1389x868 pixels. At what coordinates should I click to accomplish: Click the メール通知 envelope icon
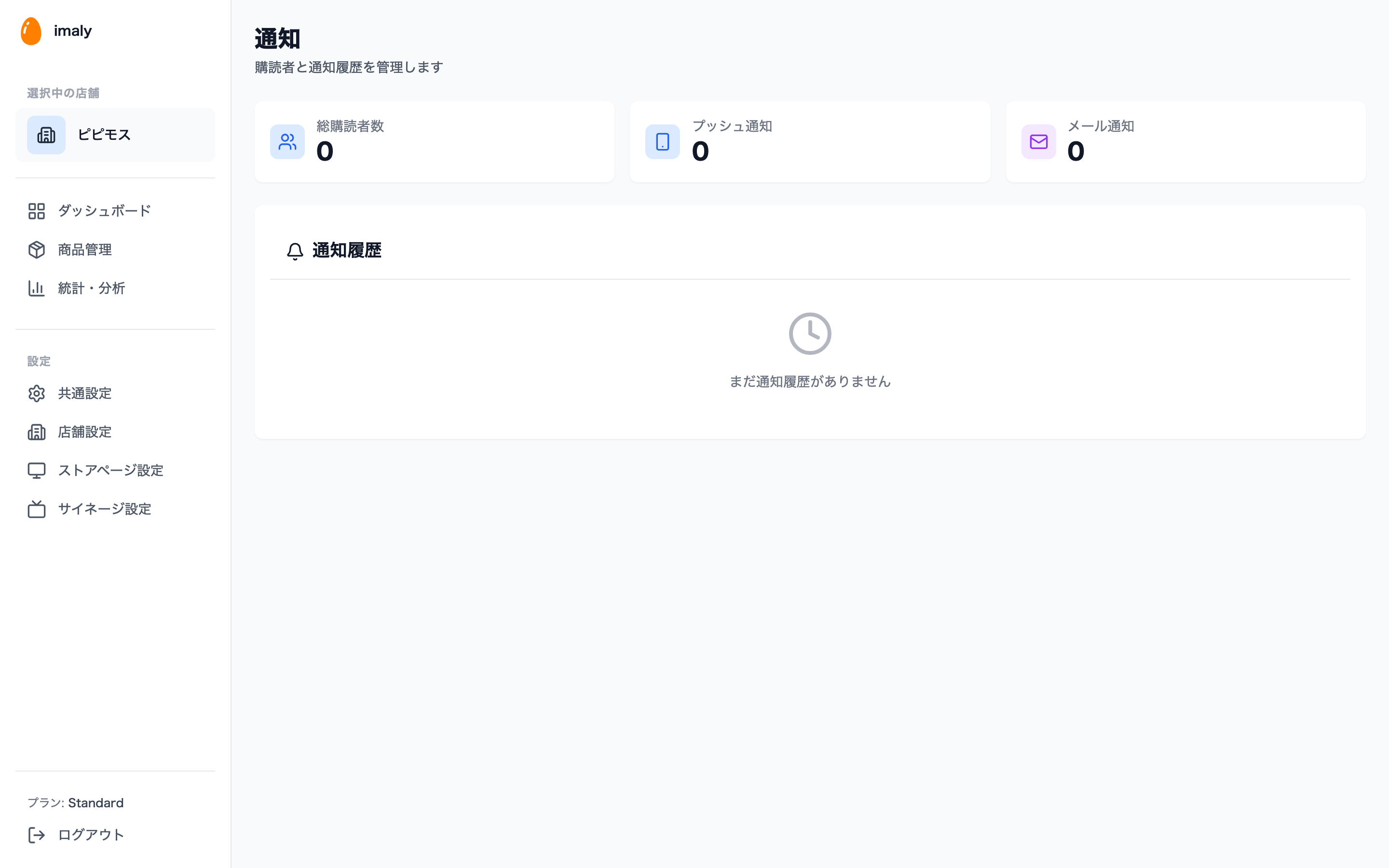(1038, 142)
